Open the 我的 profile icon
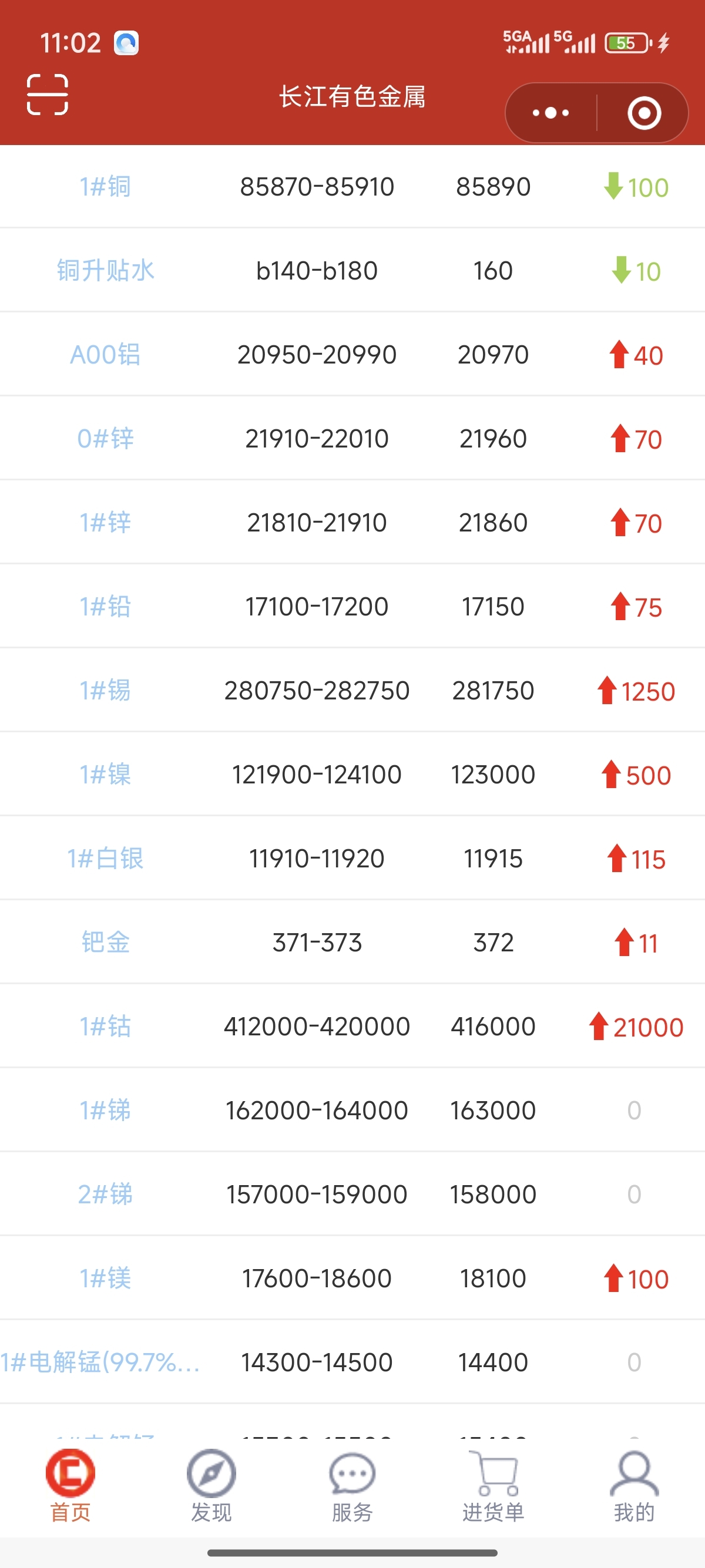Image resolution: width=705 pixels, height=1568 pixels. [634, 1473]
